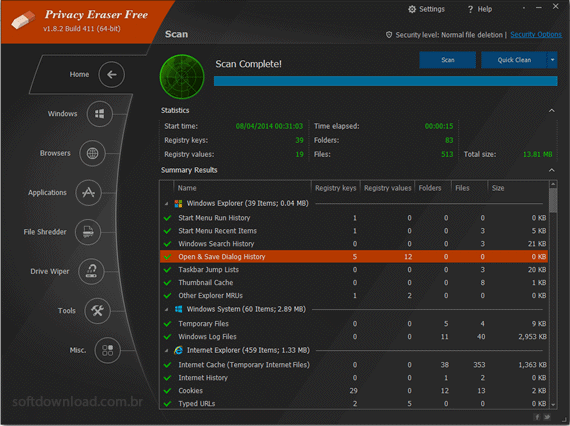This screenshot has width=570, height=426.
Task: Open the Security Options link
Action: [536, 35]
